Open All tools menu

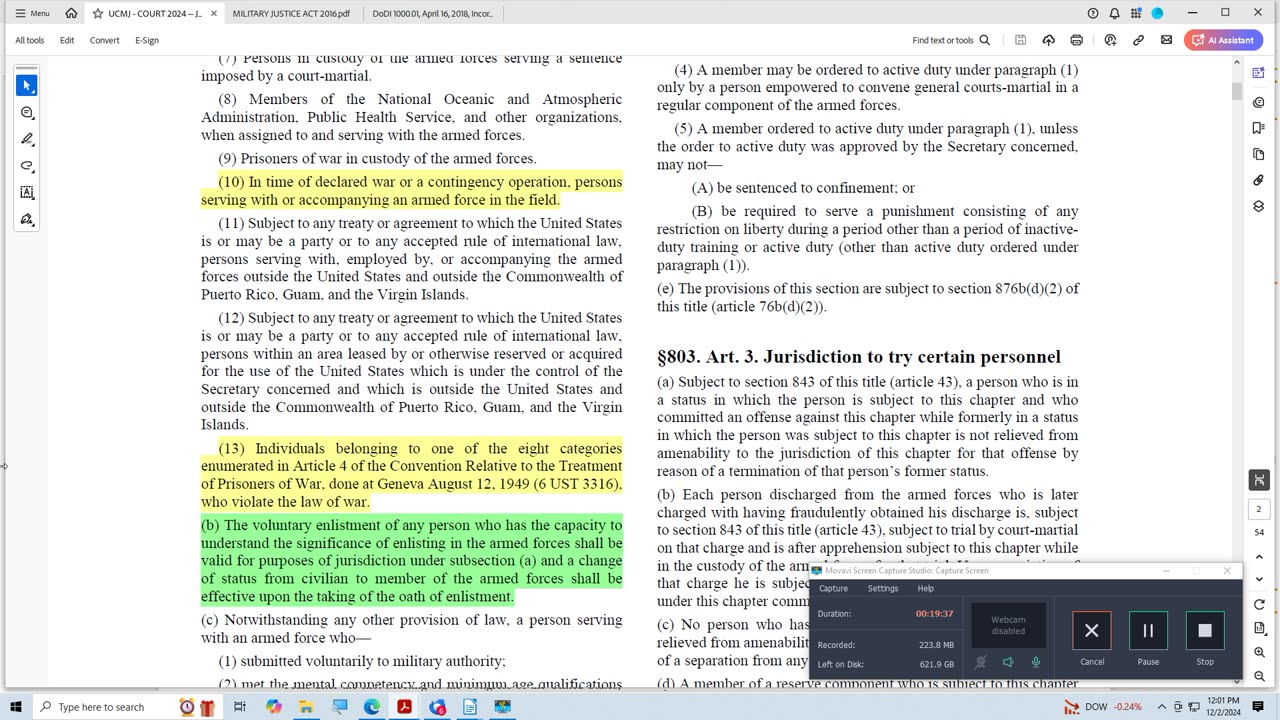[x=30, y=40]
